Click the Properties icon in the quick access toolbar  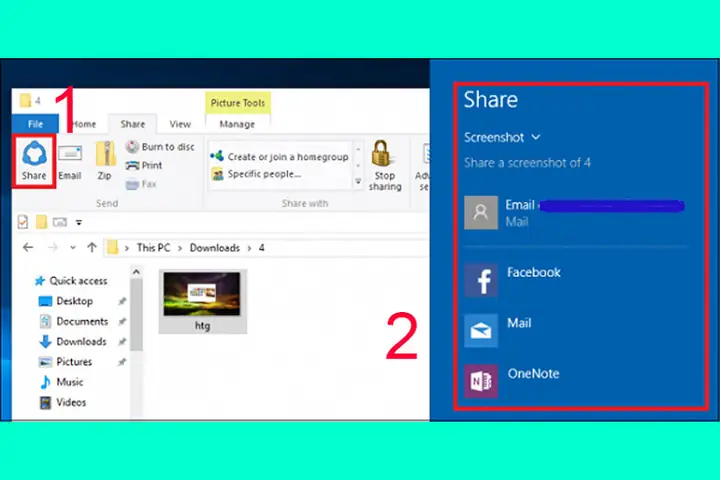point(23,222)
